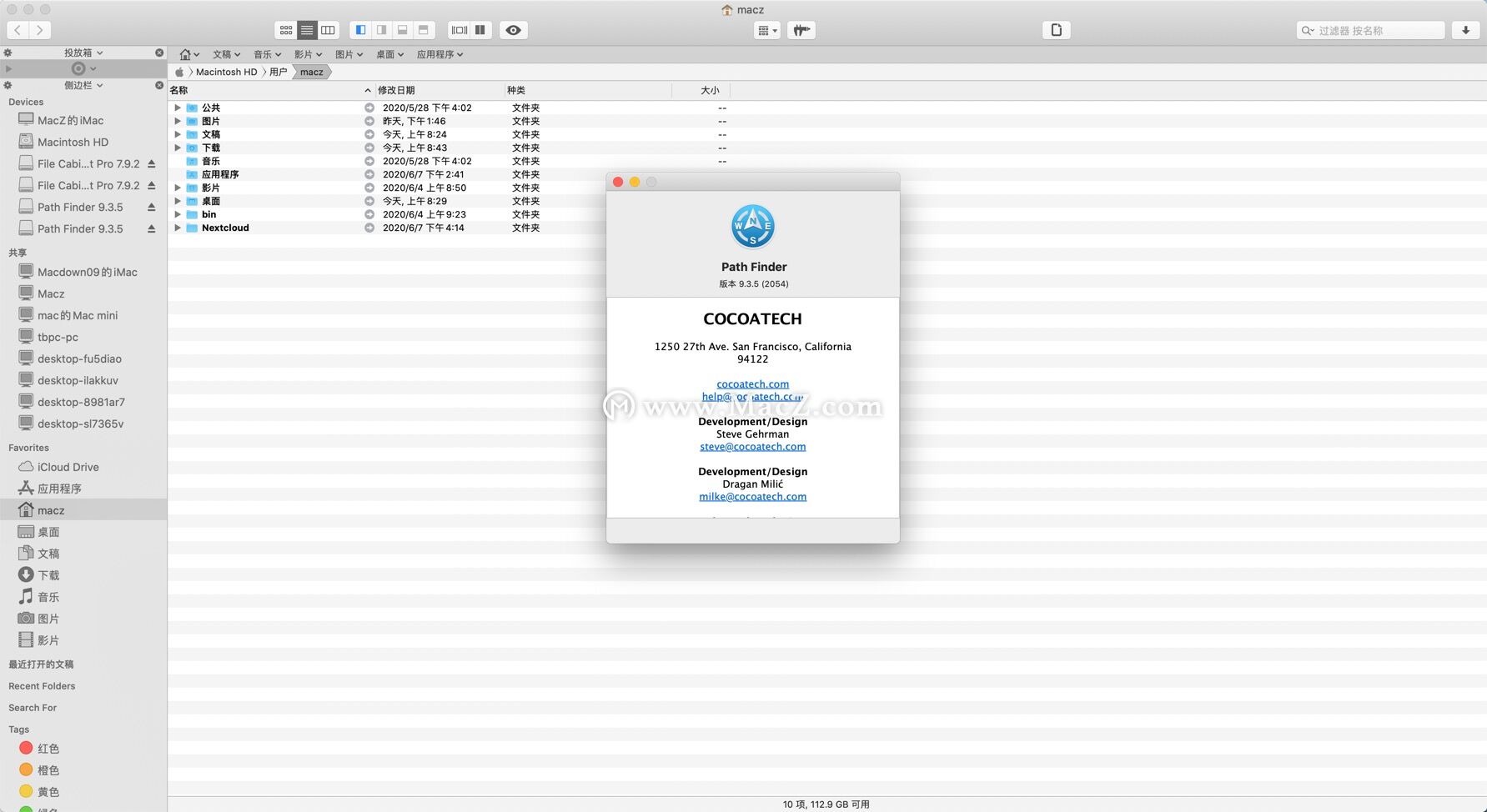Select the 黄色 yellow tag
This screenshot has height=812, width=1487.
[x=83, y=792]
